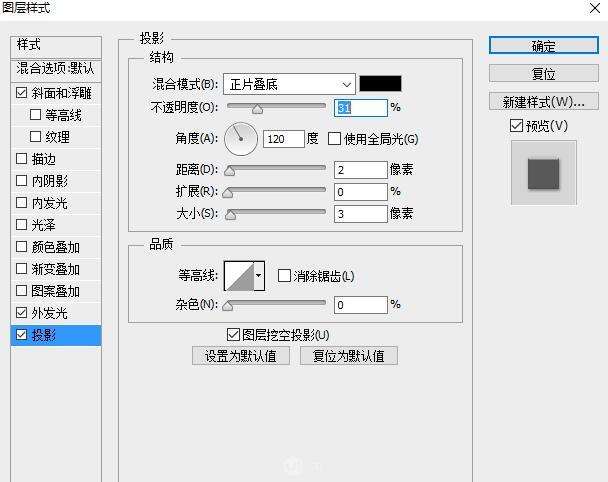Select 混合选项:默认 in styles list
608x482 pixels.
pos(56,68)
